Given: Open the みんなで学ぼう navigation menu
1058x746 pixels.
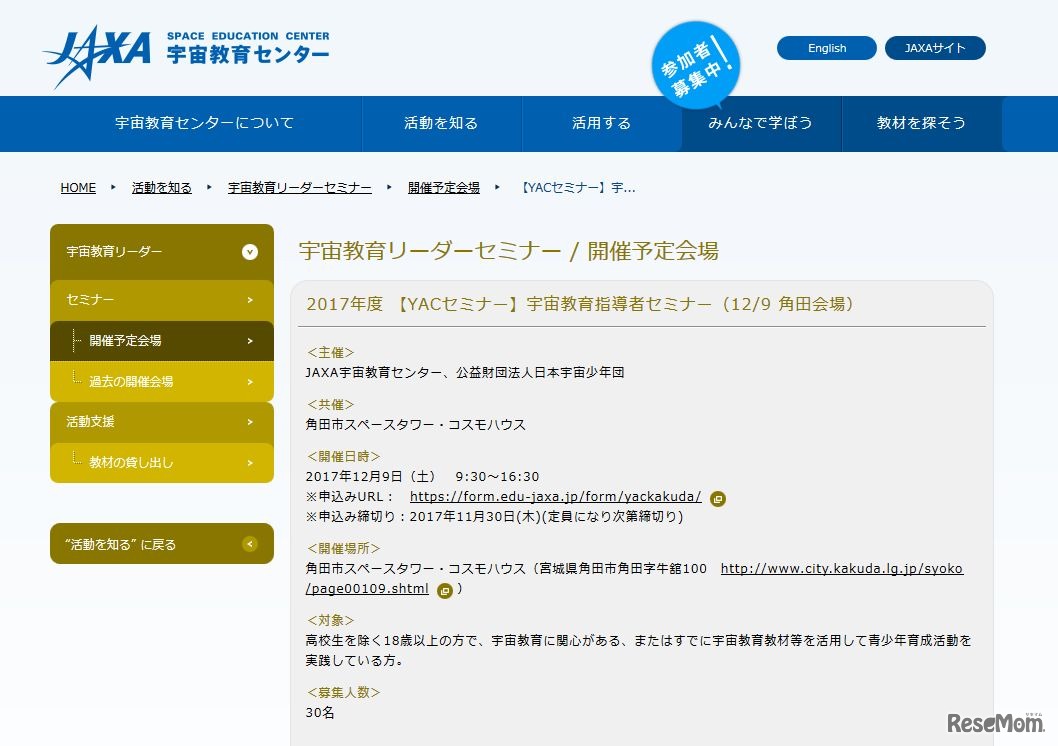Looking at the screenshot, I should 762,123.
